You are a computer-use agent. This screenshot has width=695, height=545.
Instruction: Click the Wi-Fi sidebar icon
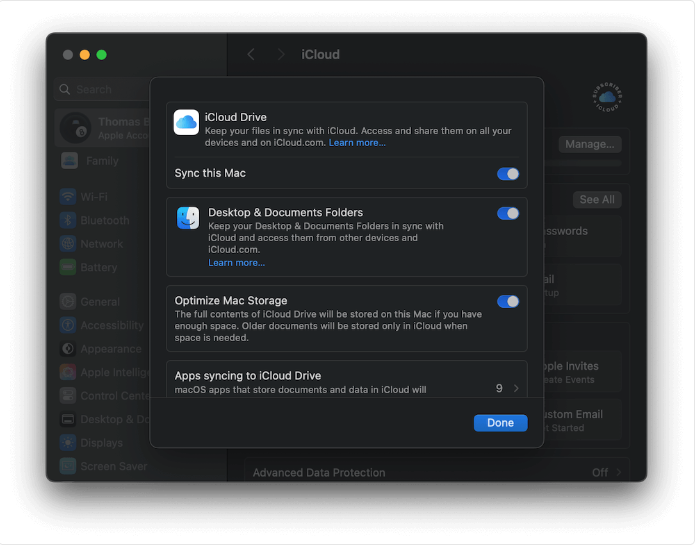click(68, 196)
